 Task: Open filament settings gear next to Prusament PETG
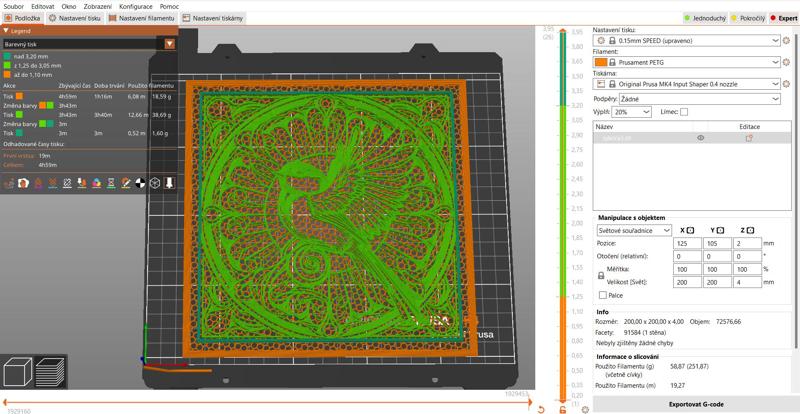coord(786,62)
